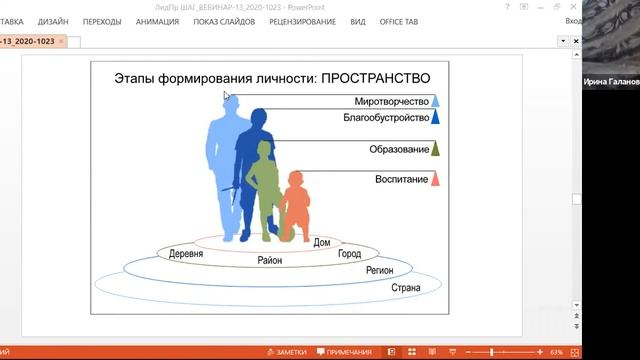Image resolution: width=640 pixels, height=360 pixels.
Task: Switch to the OFFICE TAB ribbon tab
Action: point(398,22)
